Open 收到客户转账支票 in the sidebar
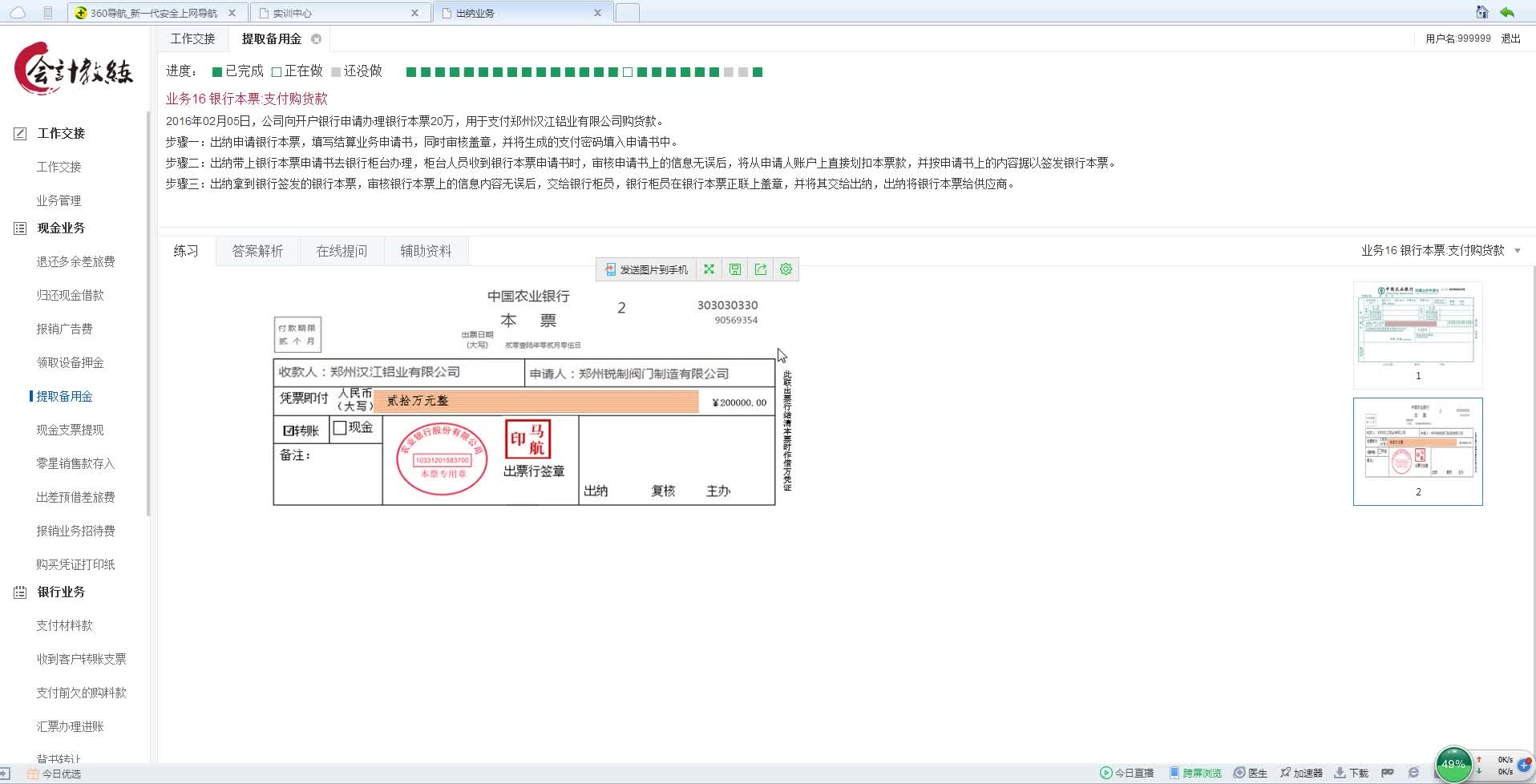Image resolution: width=1536 pixels, height=784 pixels. (81, 659)
